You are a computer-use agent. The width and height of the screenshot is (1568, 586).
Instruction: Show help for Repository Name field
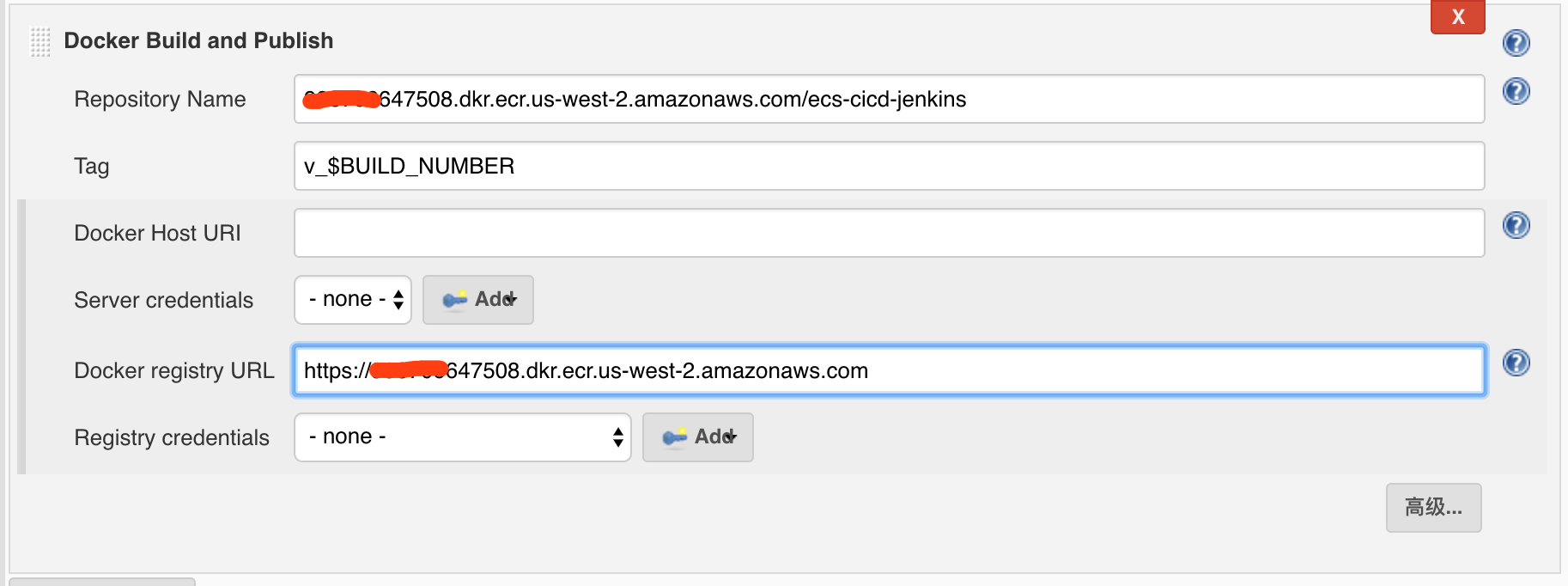[1516, 90]
